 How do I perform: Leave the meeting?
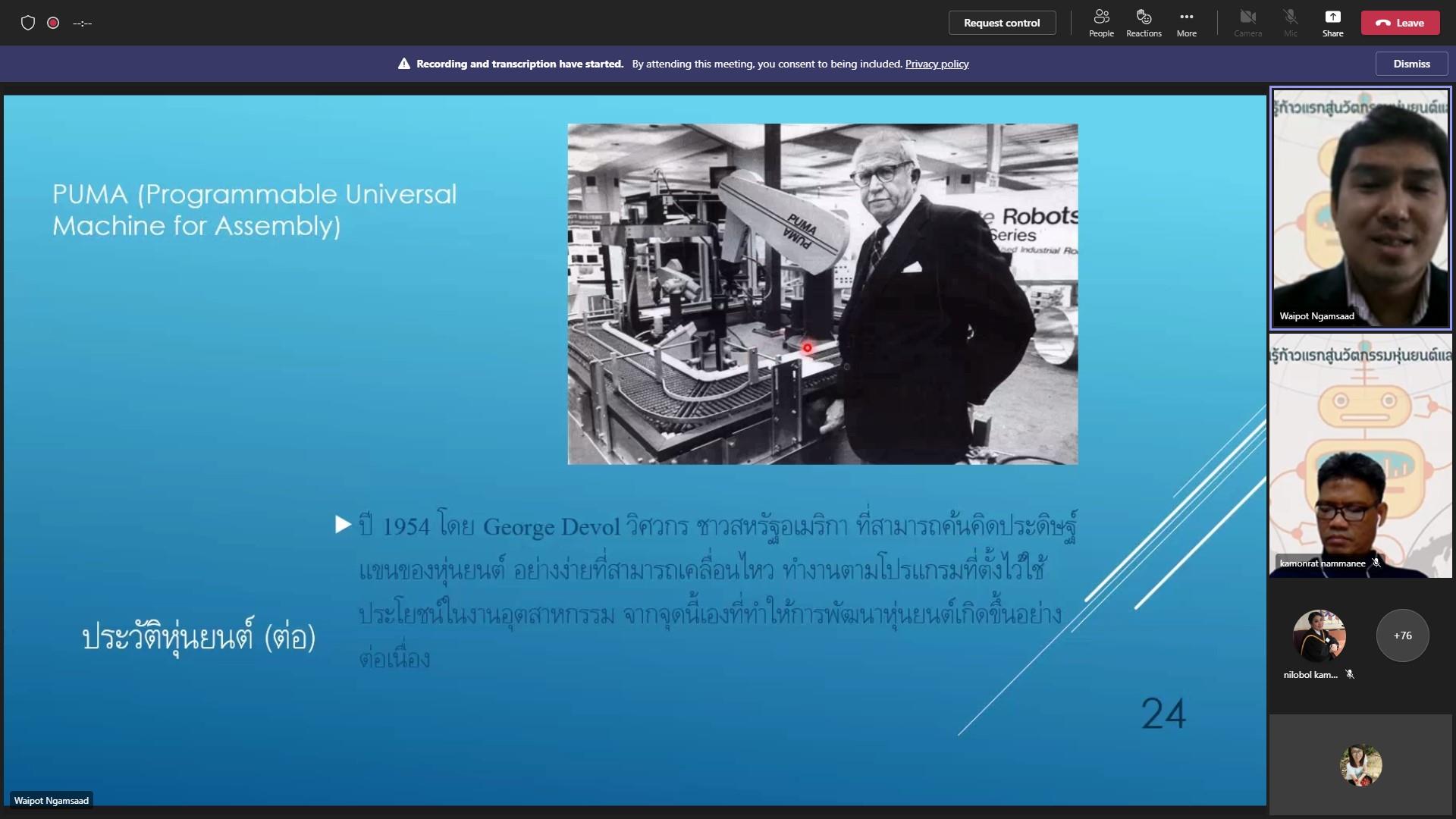pos(1400,23)
